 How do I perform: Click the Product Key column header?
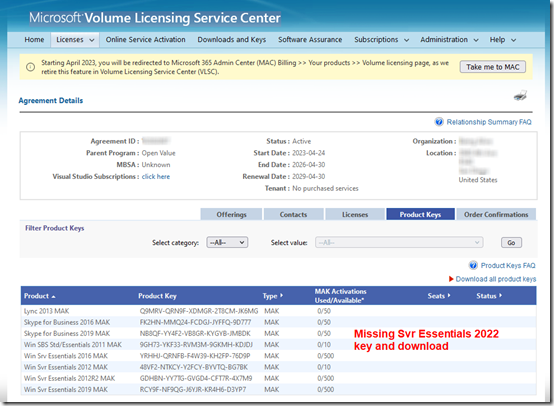tap(157, 296)
